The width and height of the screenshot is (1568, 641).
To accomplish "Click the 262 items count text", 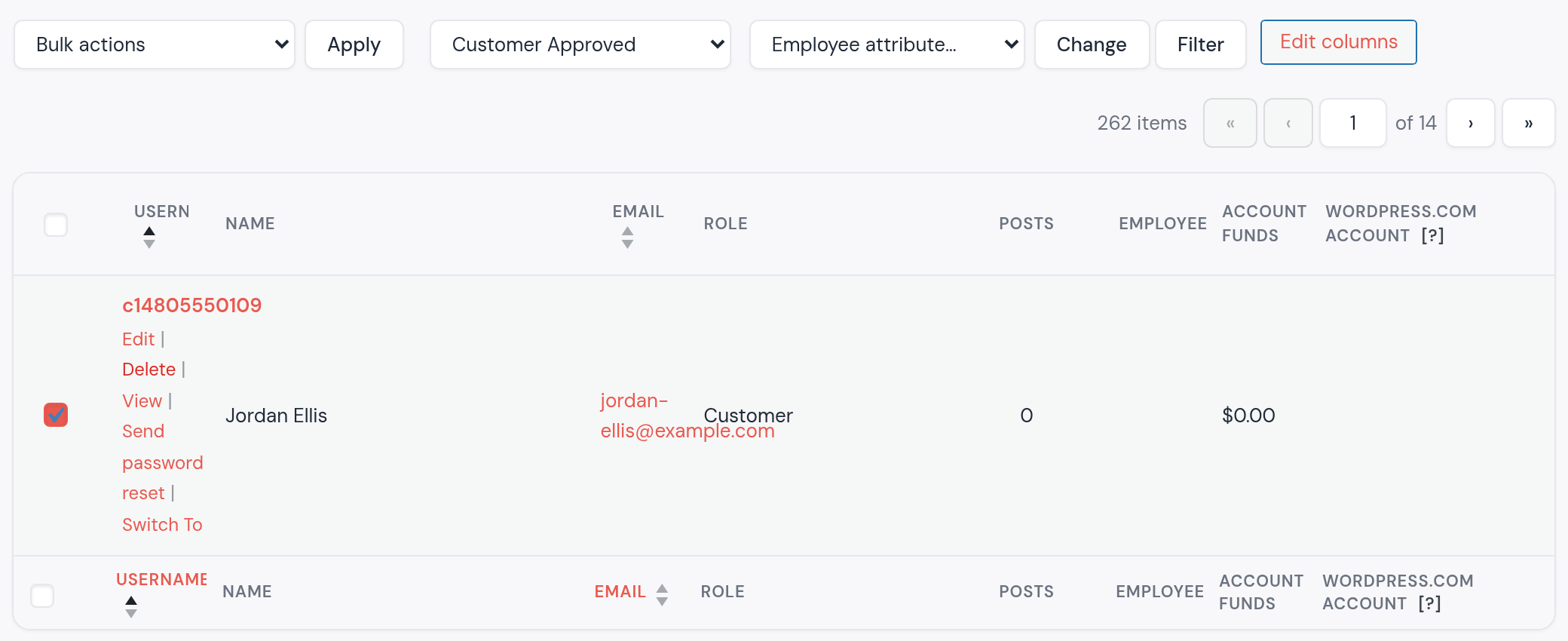I will 1142,123.
